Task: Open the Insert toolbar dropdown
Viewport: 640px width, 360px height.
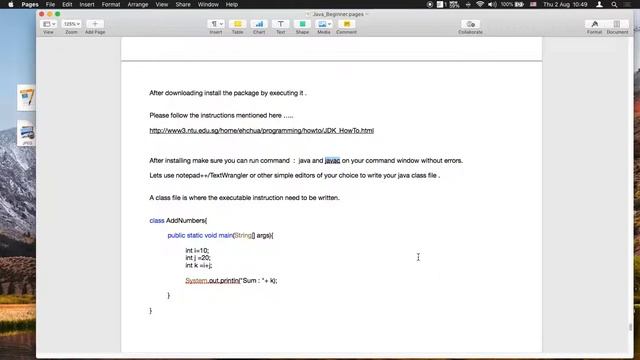Action: [216, 24]
